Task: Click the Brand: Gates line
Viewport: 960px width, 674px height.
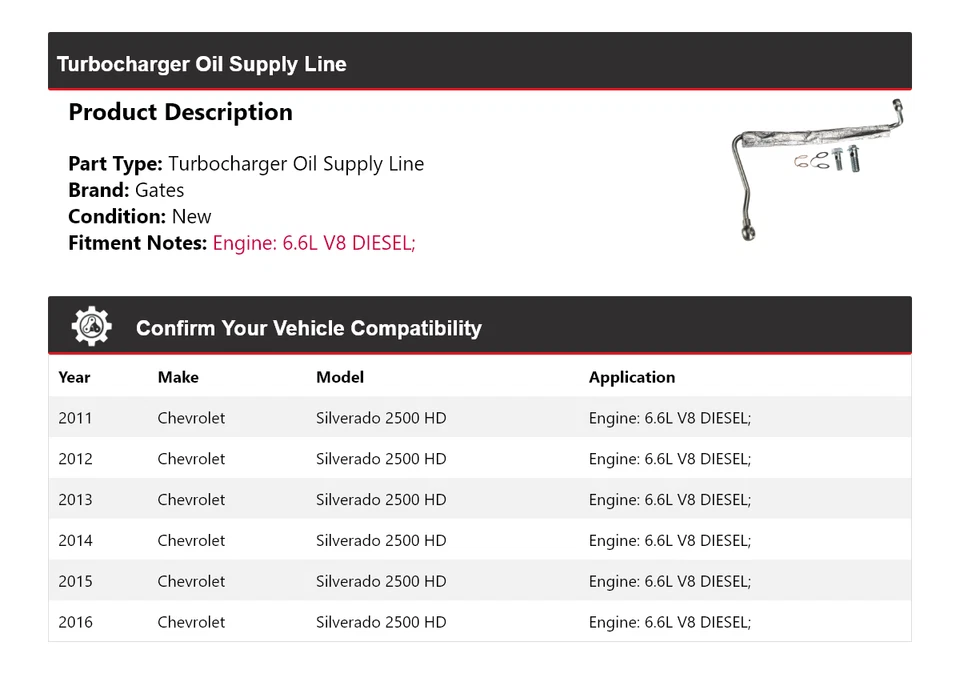Action: click(126, 190)
